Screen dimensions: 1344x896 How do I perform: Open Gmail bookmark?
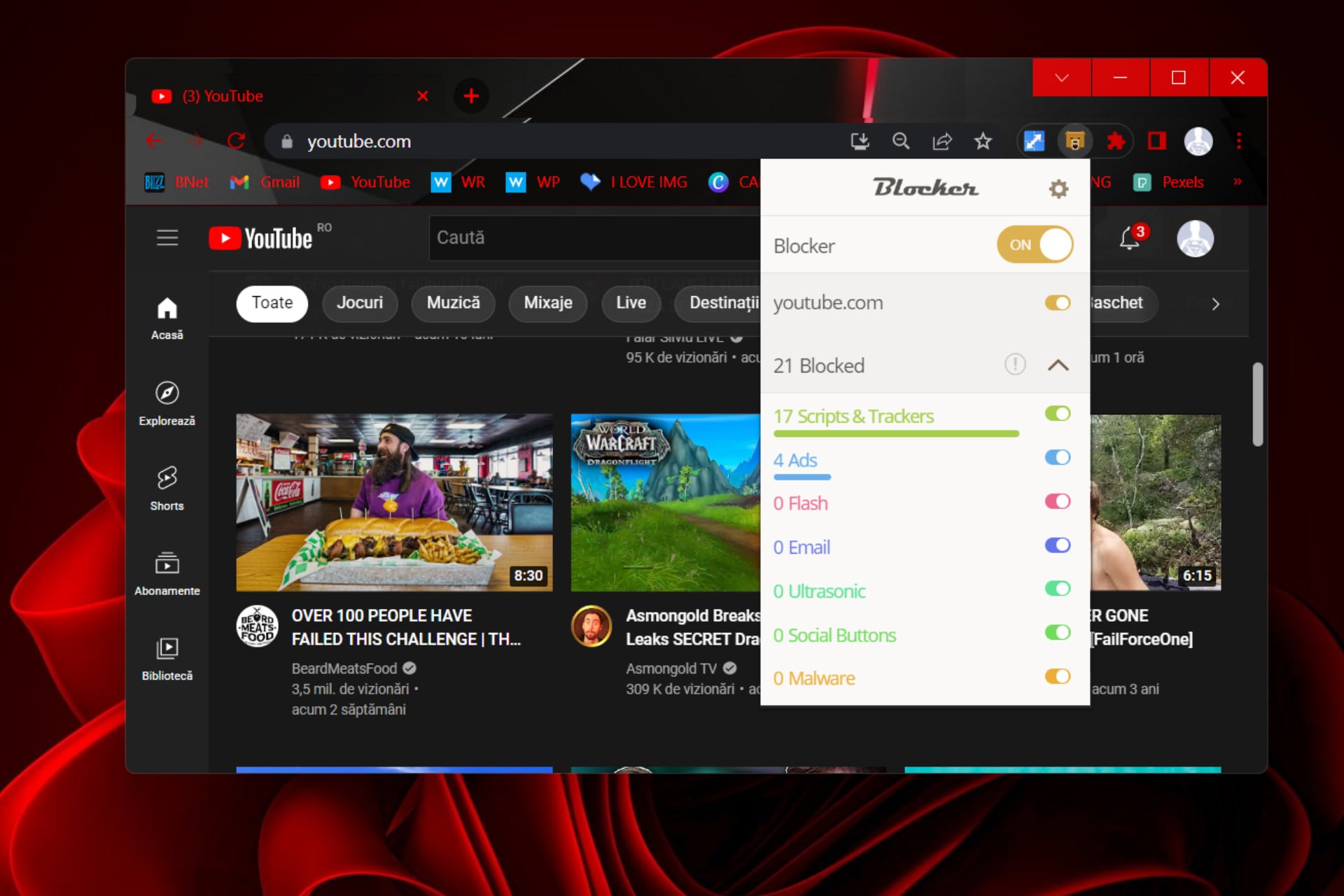coord(265,182)
